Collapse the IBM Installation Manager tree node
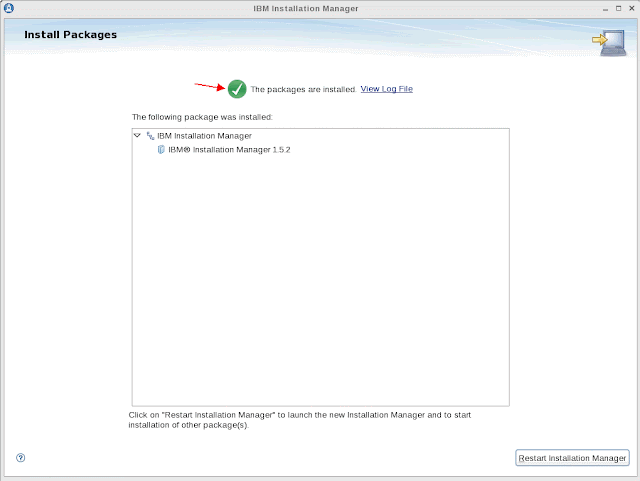The width and height of the screenshot is (640, 481). [x=137, y=135]
